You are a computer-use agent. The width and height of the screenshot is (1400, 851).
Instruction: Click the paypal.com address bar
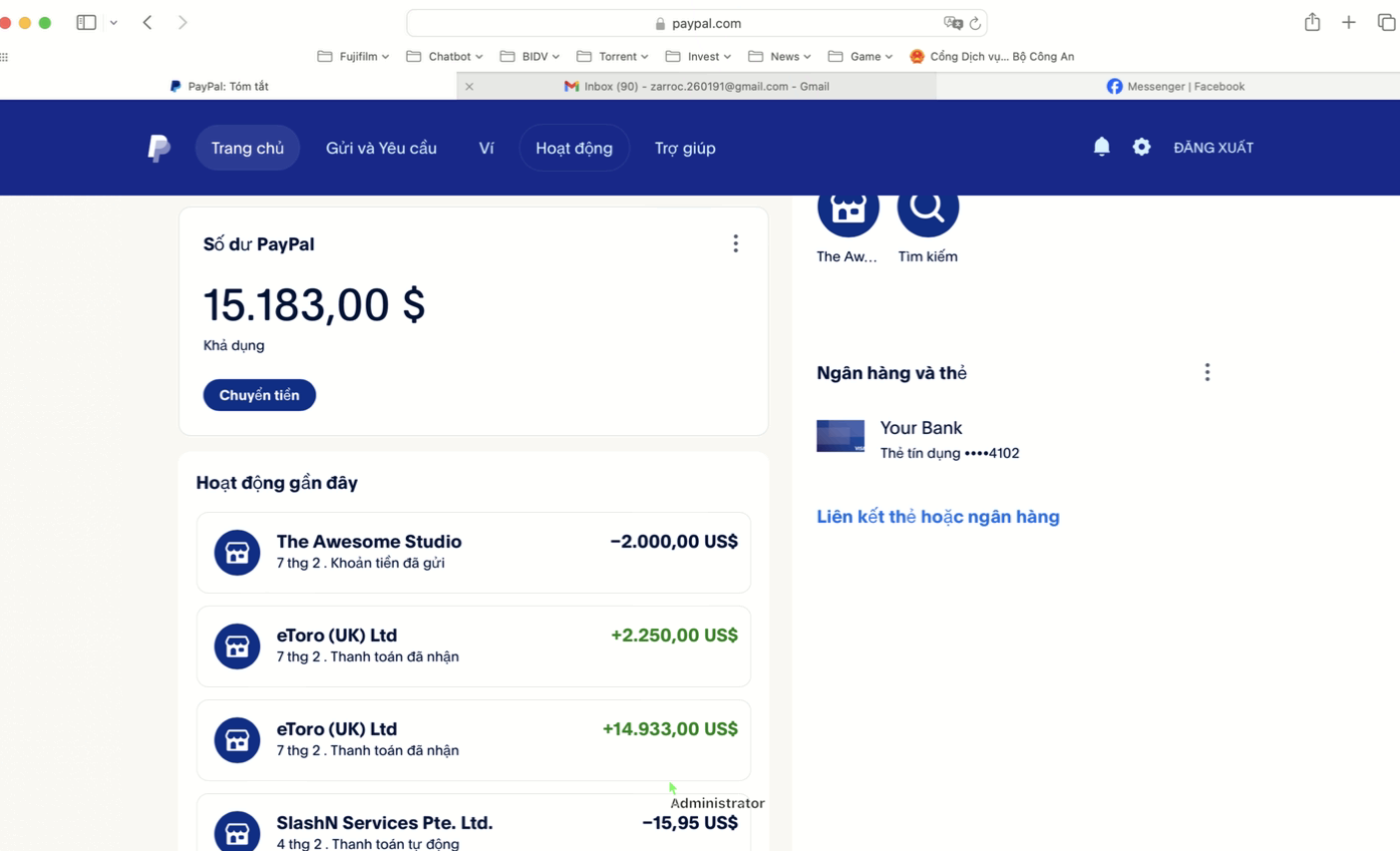click(x=697, y=23)
